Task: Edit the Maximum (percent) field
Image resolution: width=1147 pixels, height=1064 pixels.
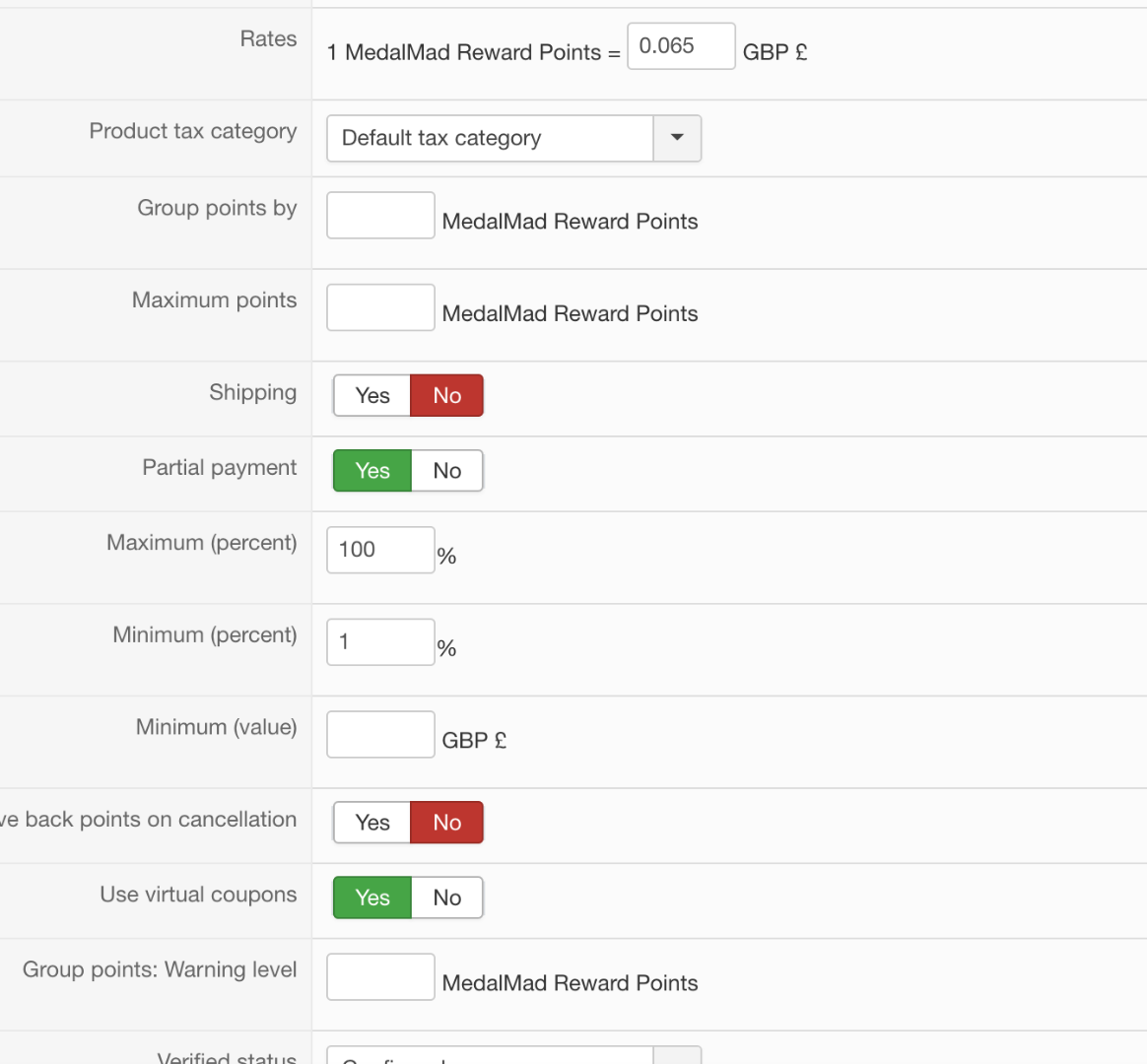Action: point(380,550)
